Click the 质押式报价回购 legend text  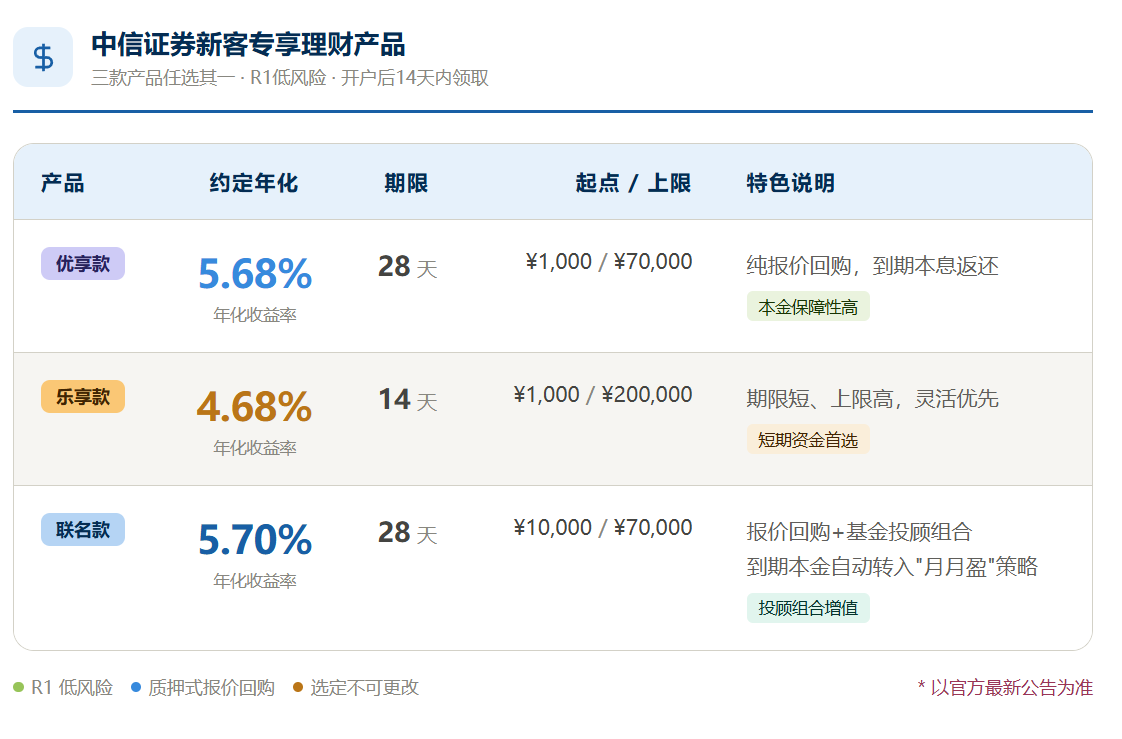(212, 687)
